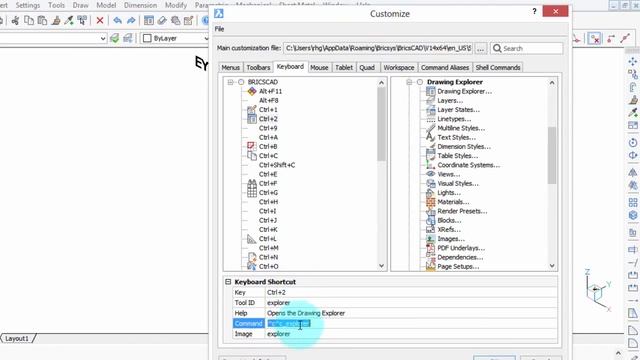Click the BricsCAD logo in Customize title bar

tap(219, 13)
